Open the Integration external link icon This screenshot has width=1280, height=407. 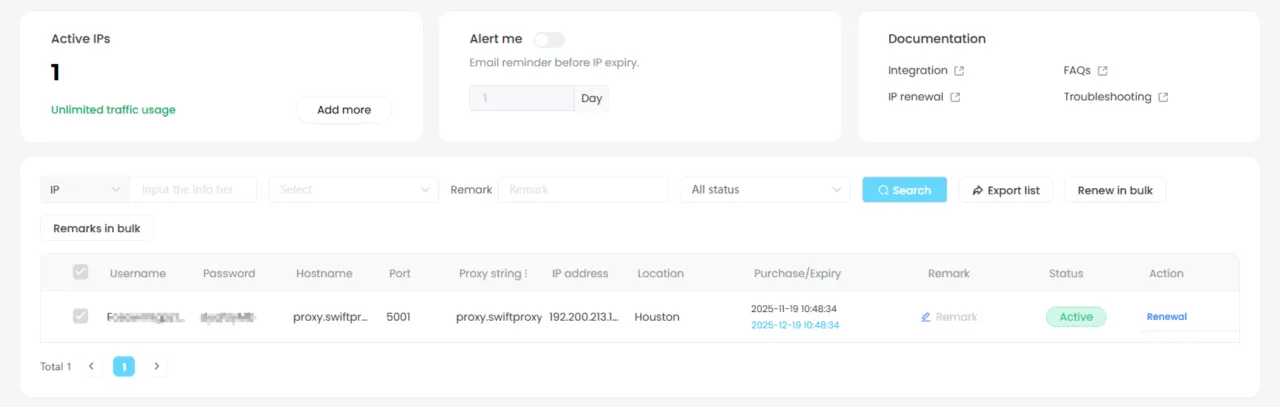click(x=959, y=71)
